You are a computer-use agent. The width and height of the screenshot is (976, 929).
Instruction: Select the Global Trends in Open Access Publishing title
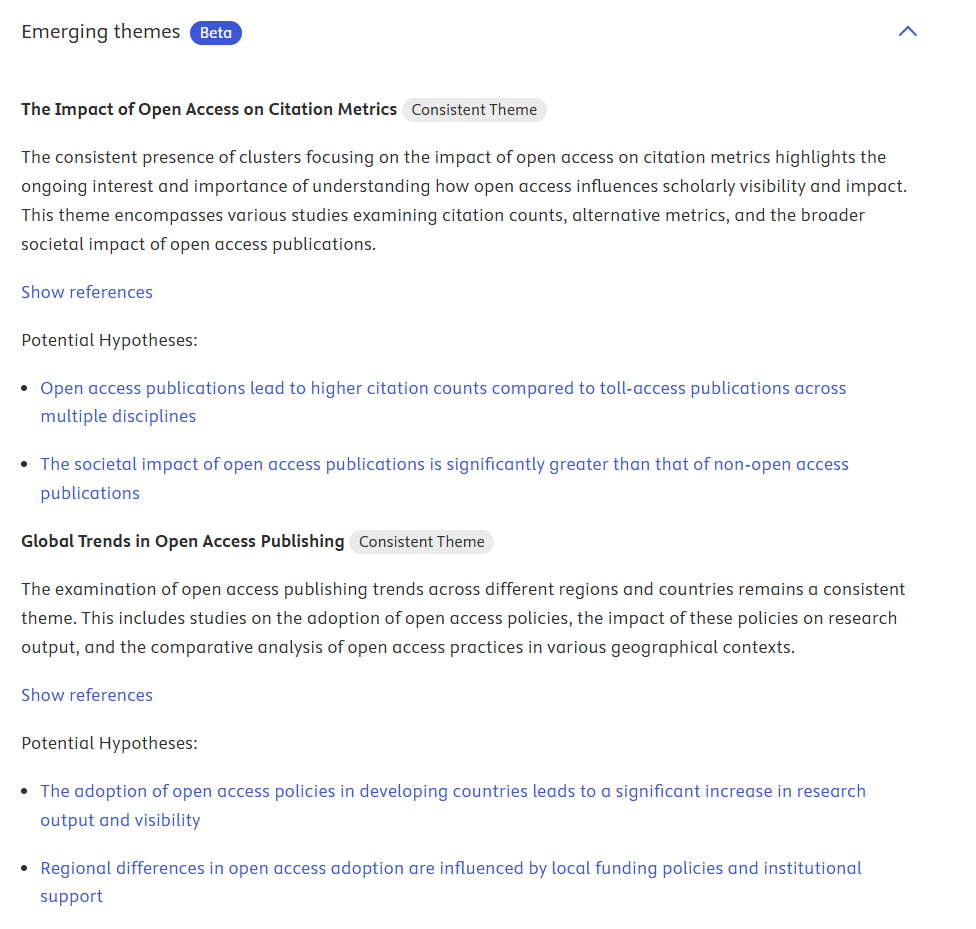coord(183,542)
